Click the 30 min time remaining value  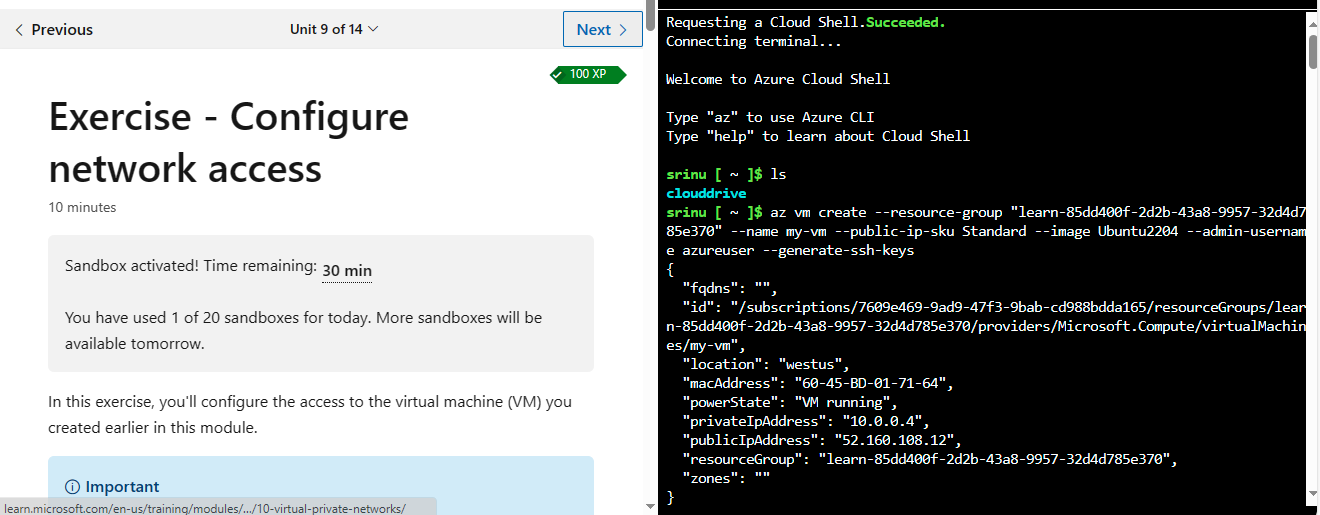click(x=347, y=270)
